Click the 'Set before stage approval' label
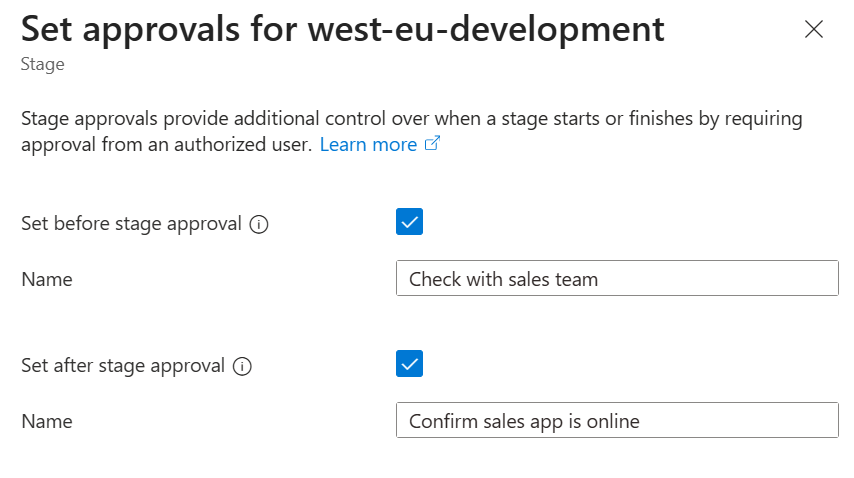This screenshot has width=854, height=478. pos(131,224)
